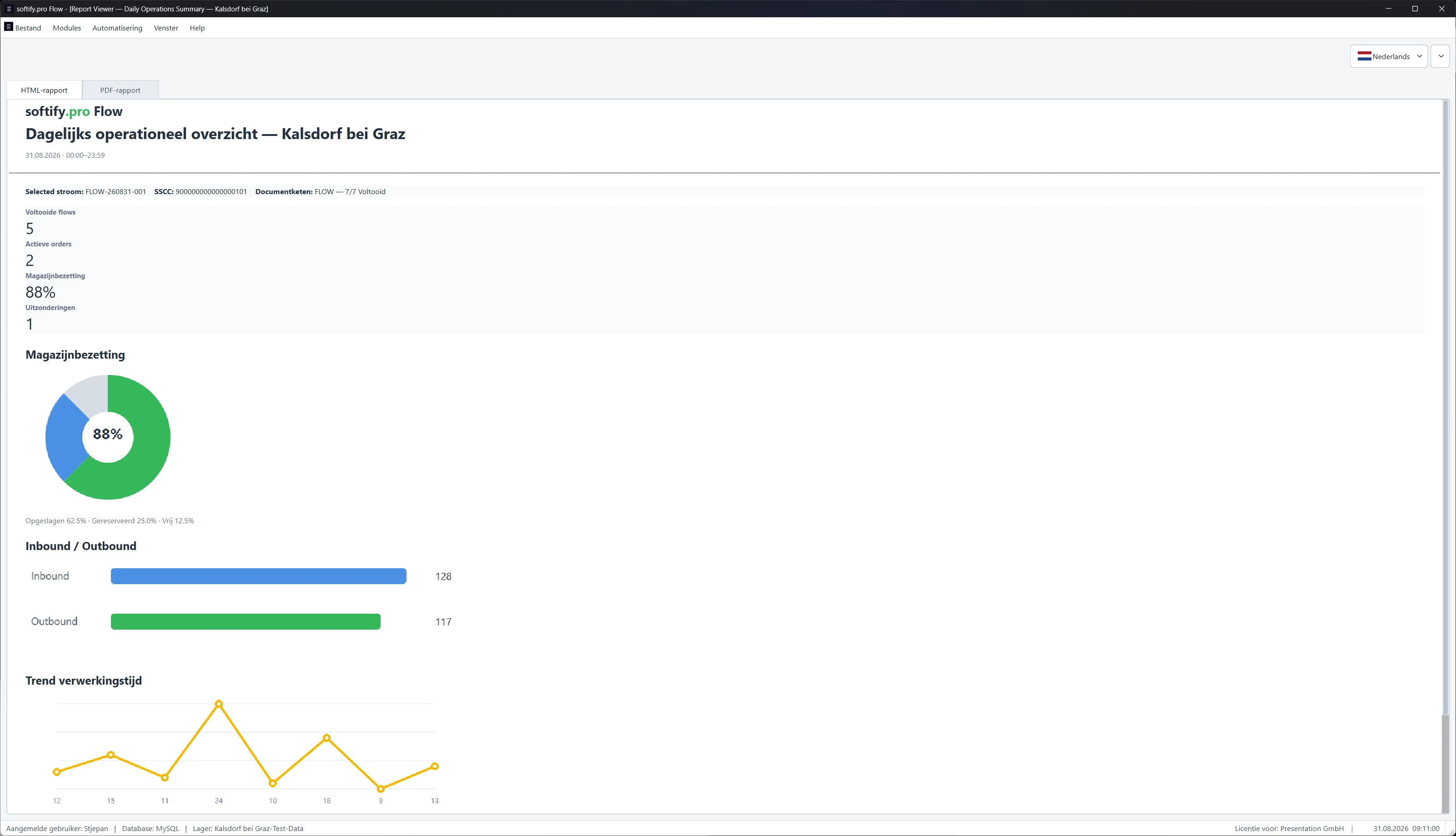Click the Voltooide flows value 5
The image size is (1456, 836).
point(30,229)
